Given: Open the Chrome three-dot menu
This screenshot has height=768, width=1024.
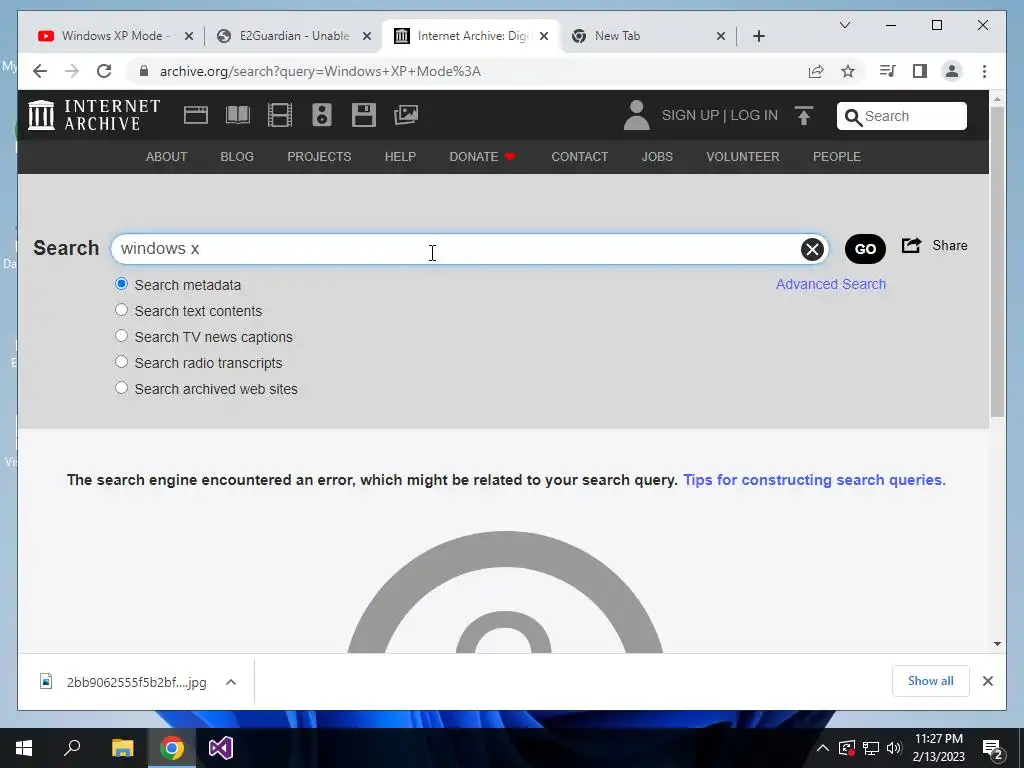Looking at the screenshot, I should (x=984, y=71).
